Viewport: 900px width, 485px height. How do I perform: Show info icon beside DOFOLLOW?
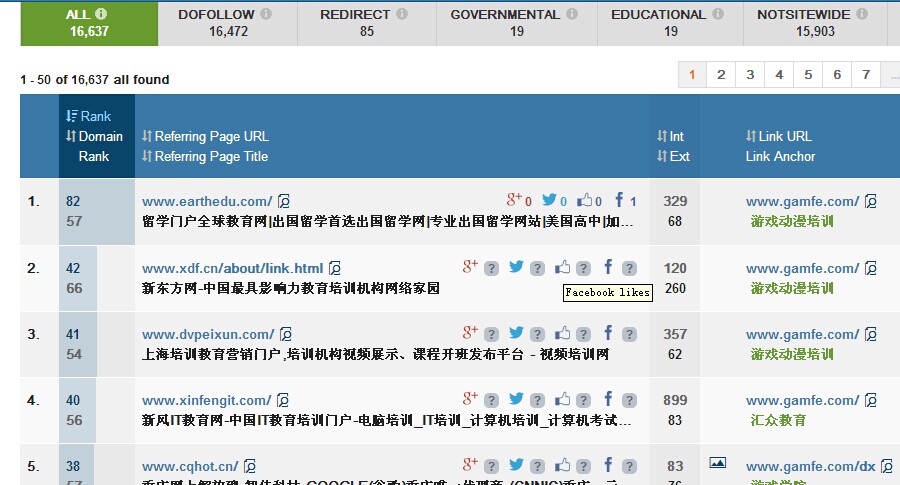266,14
